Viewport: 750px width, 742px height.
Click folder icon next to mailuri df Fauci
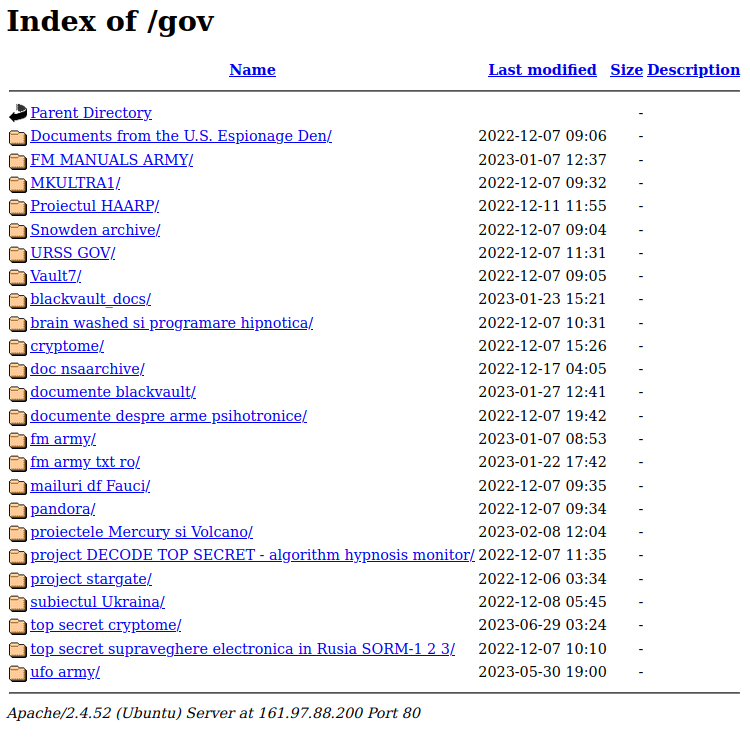click(x=18, y=487)
